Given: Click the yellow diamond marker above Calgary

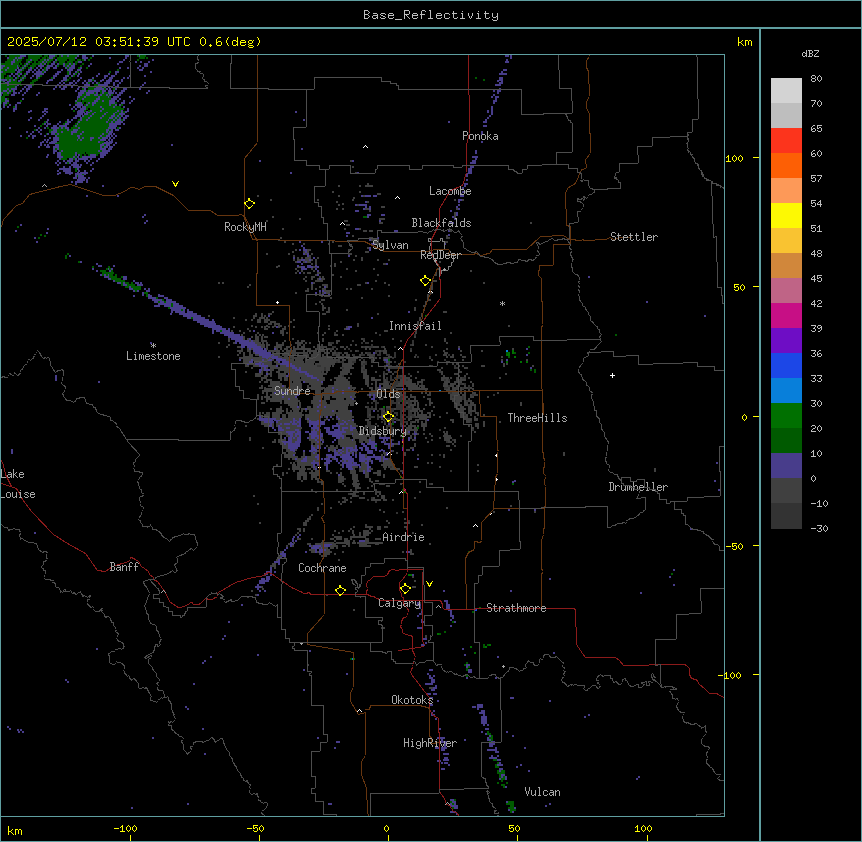Looking at the screenshot, I should (x=406, y=589).
